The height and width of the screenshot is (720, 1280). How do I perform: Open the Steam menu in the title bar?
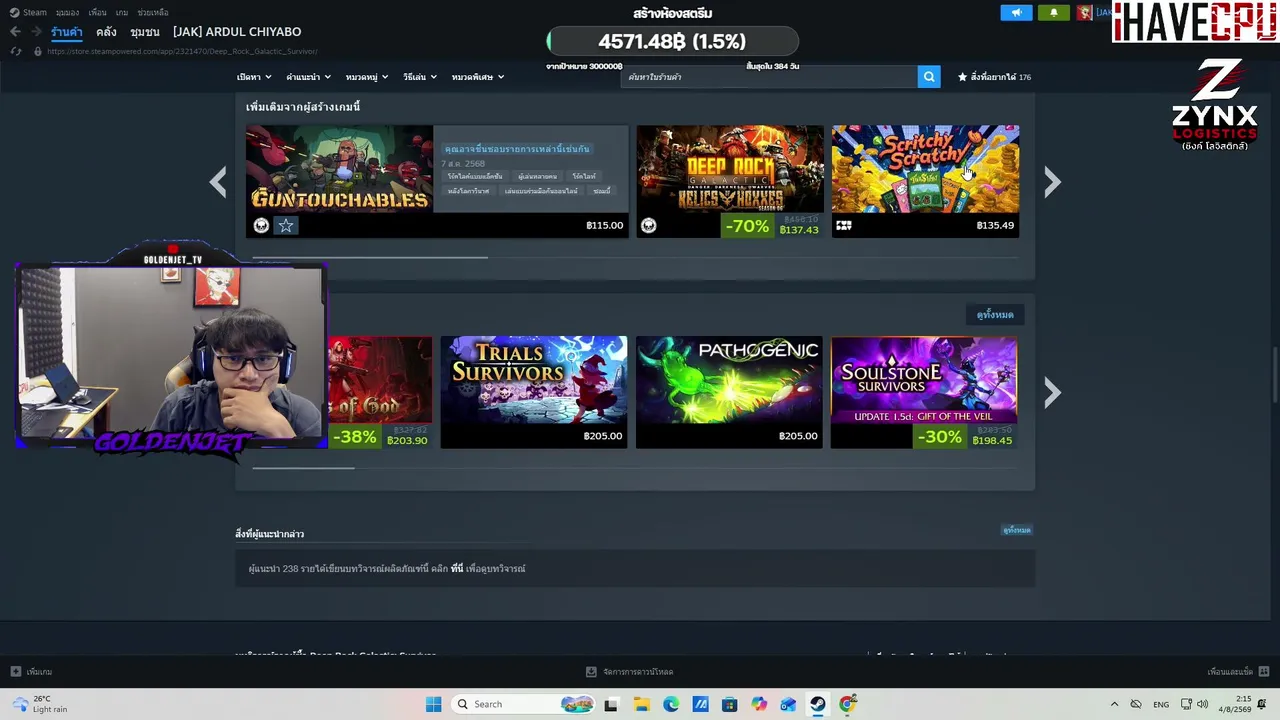coord(28,13)
